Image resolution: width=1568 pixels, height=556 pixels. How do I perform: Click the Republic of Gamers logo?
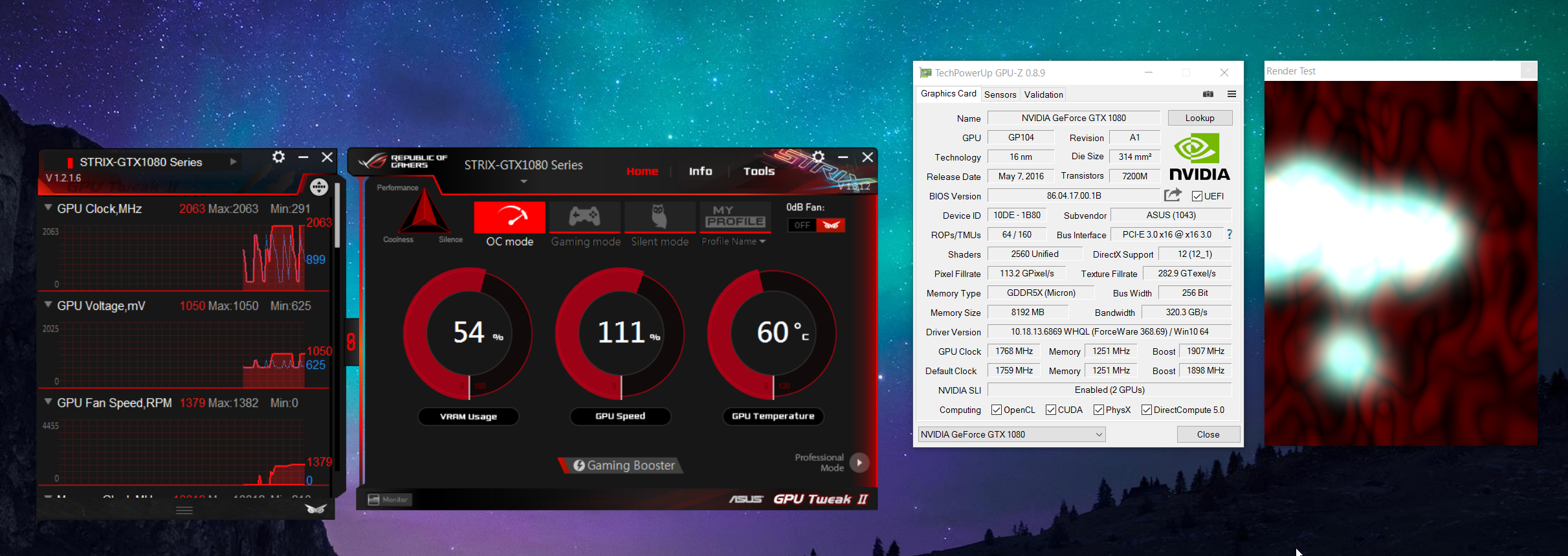pos(403,161)
